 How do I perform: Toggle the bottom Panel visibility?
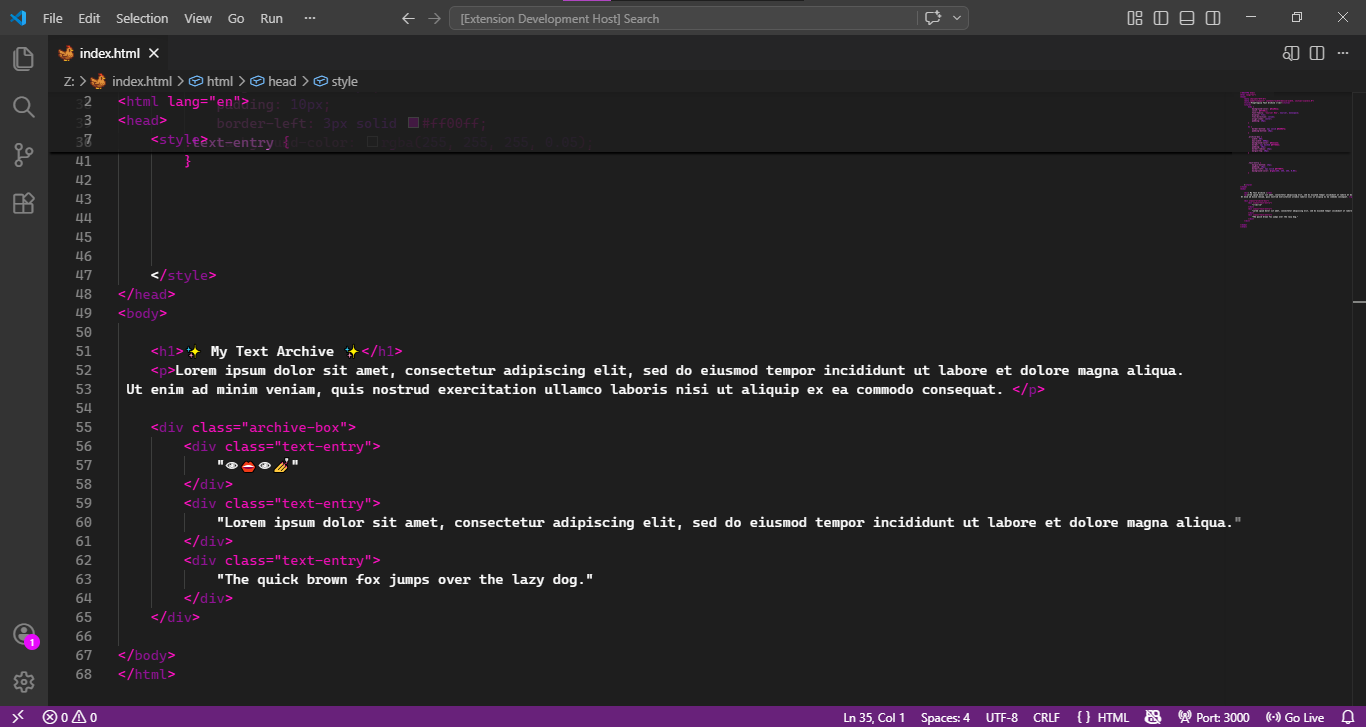[x=1187, y=18]
